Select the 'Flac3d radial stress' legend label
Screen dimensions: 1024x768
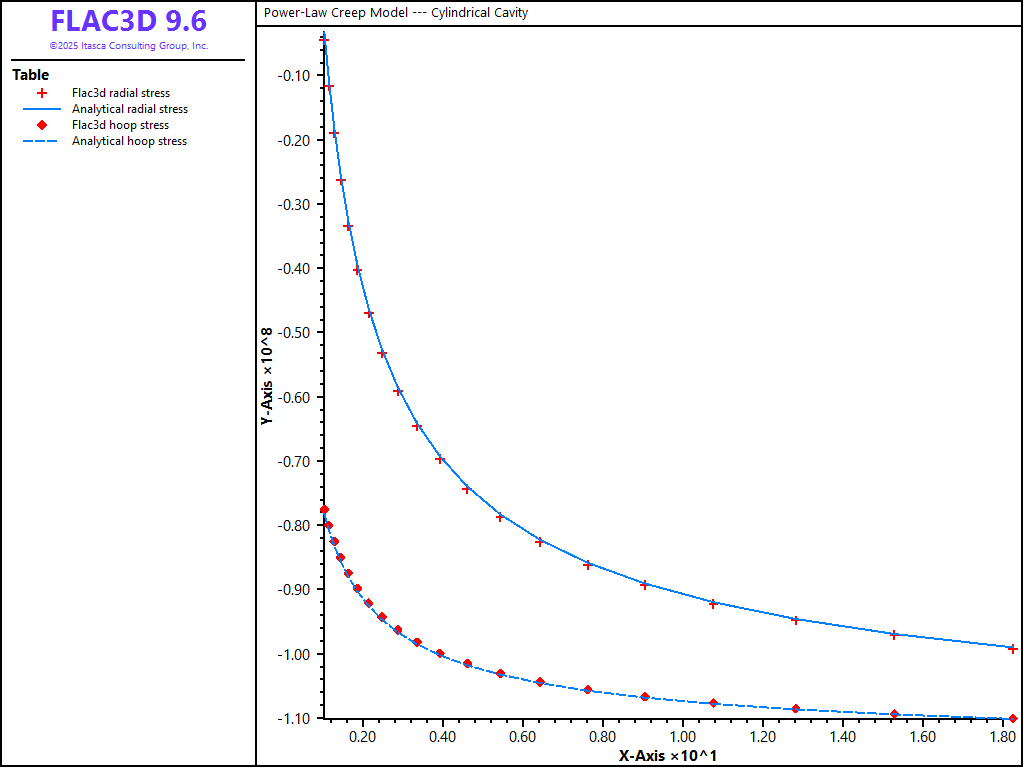(120, 93)
